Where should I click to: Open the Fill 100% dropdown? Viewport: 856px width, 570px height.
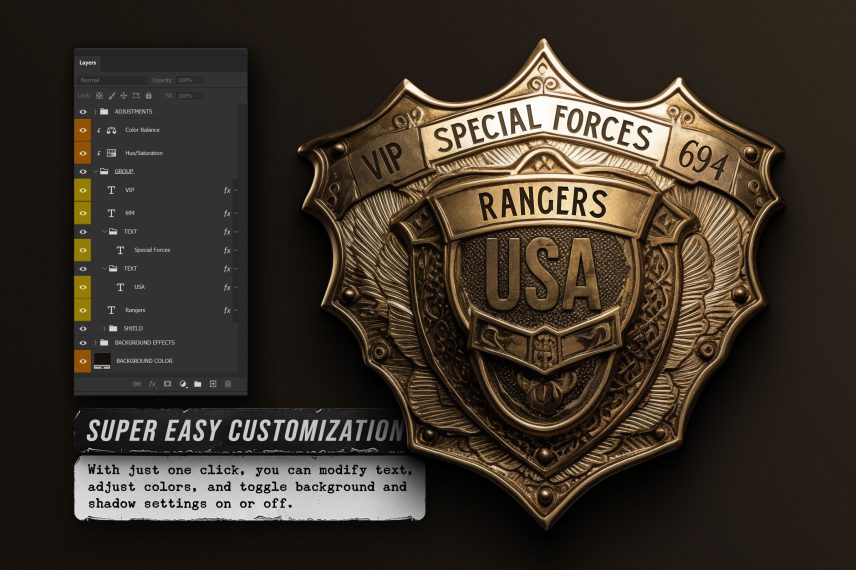click(x=190, y=96)
